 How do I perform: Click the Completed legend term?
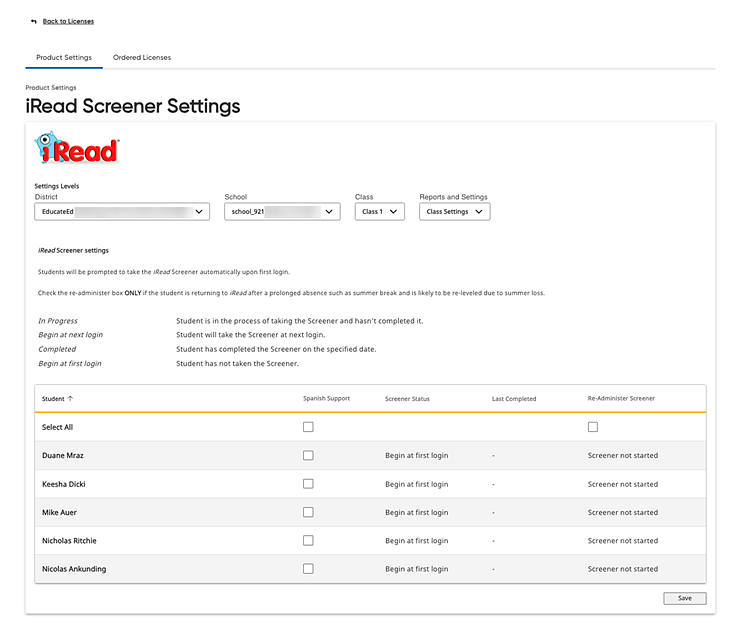pos(57,349)
